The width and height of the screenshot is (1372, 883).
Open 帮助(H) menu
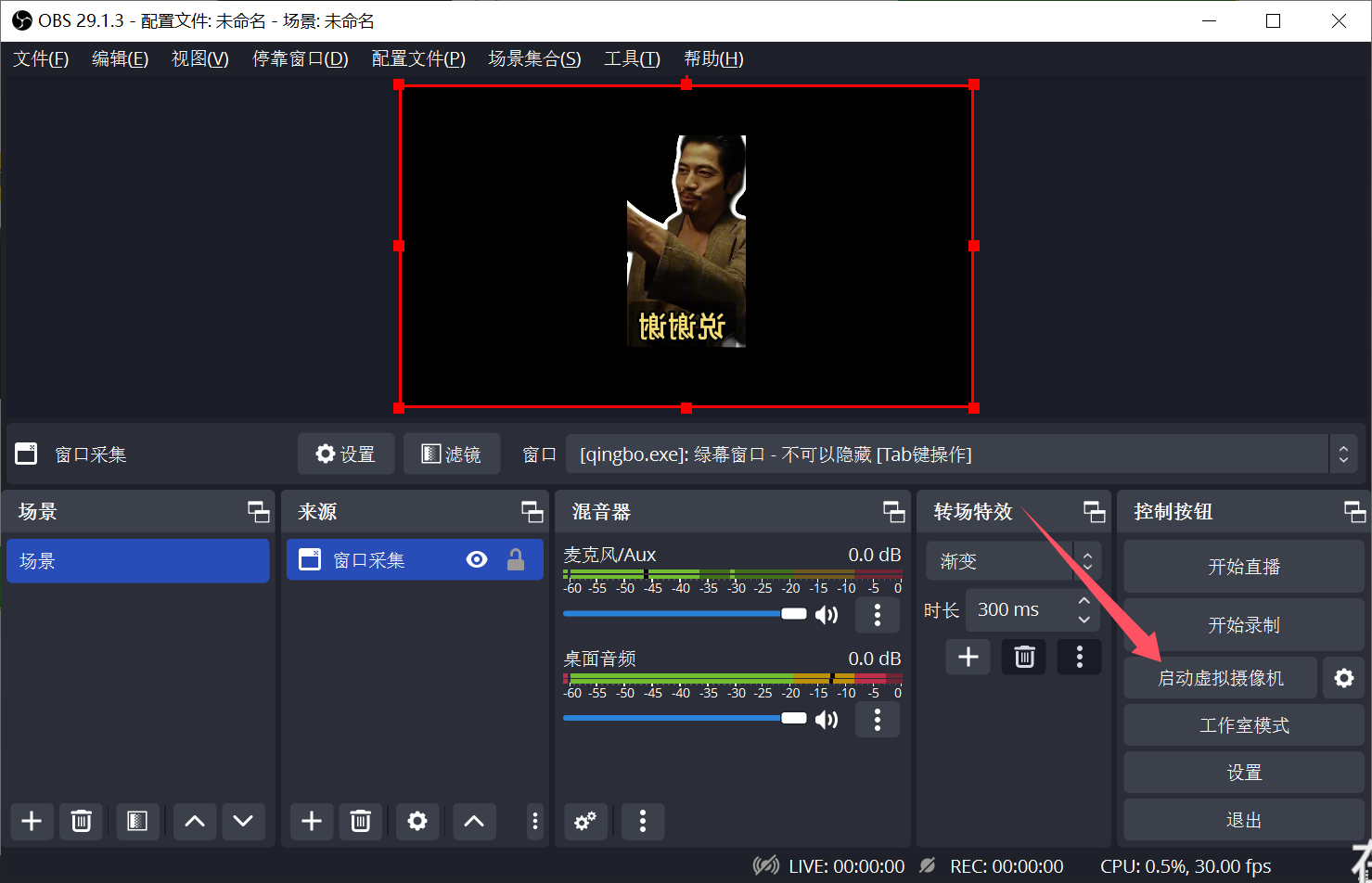713,59
